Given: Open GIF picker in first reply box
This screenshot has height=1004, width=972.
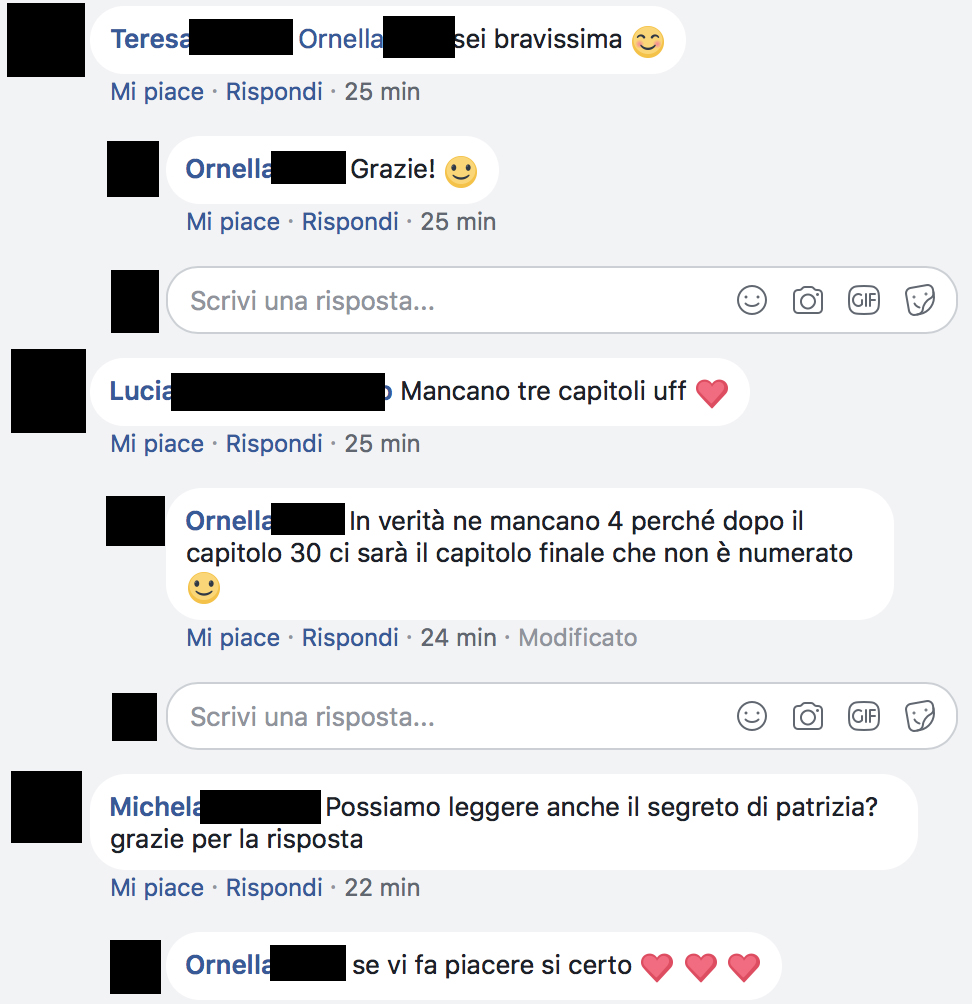Looking at the screenshot, I should 864,300.
